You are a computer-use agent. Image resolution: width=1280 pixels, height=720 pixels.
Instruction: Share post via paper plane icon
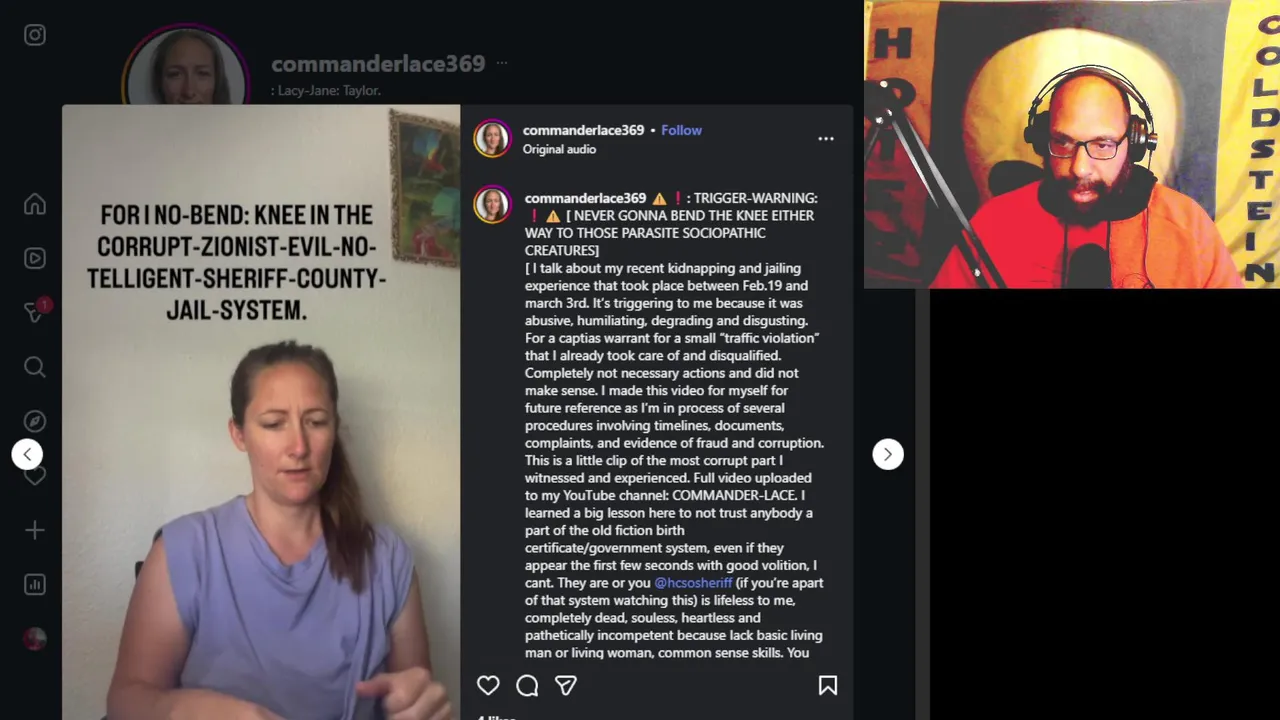coord(566,685)
